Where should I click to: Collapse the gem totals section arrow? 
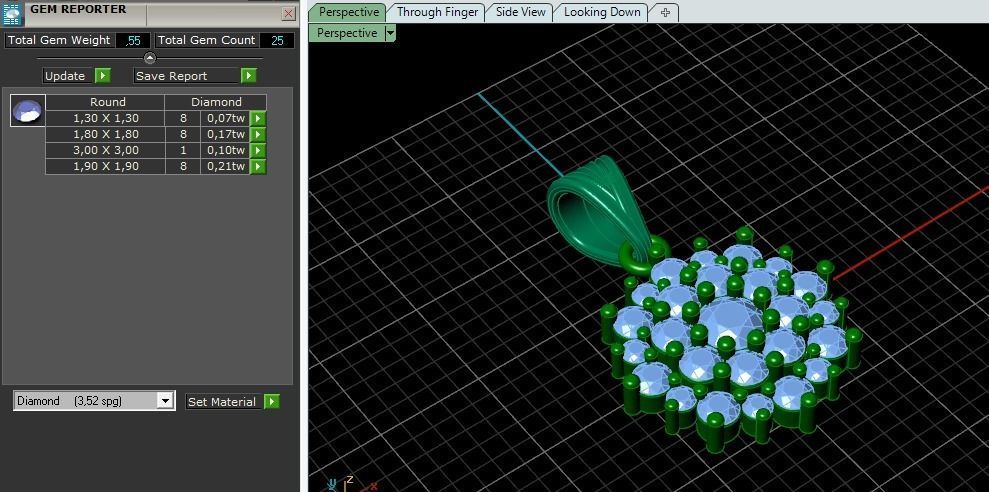coord(150,58)
